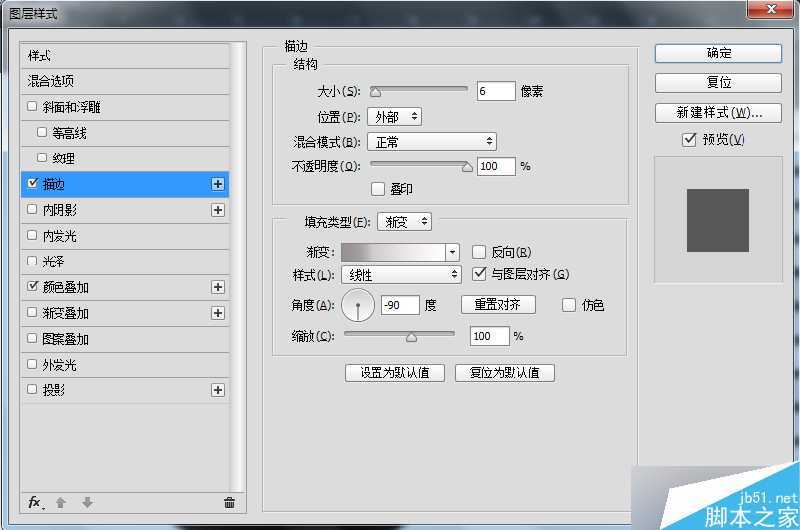Open the fx menu icon

(x=35, y=503)
